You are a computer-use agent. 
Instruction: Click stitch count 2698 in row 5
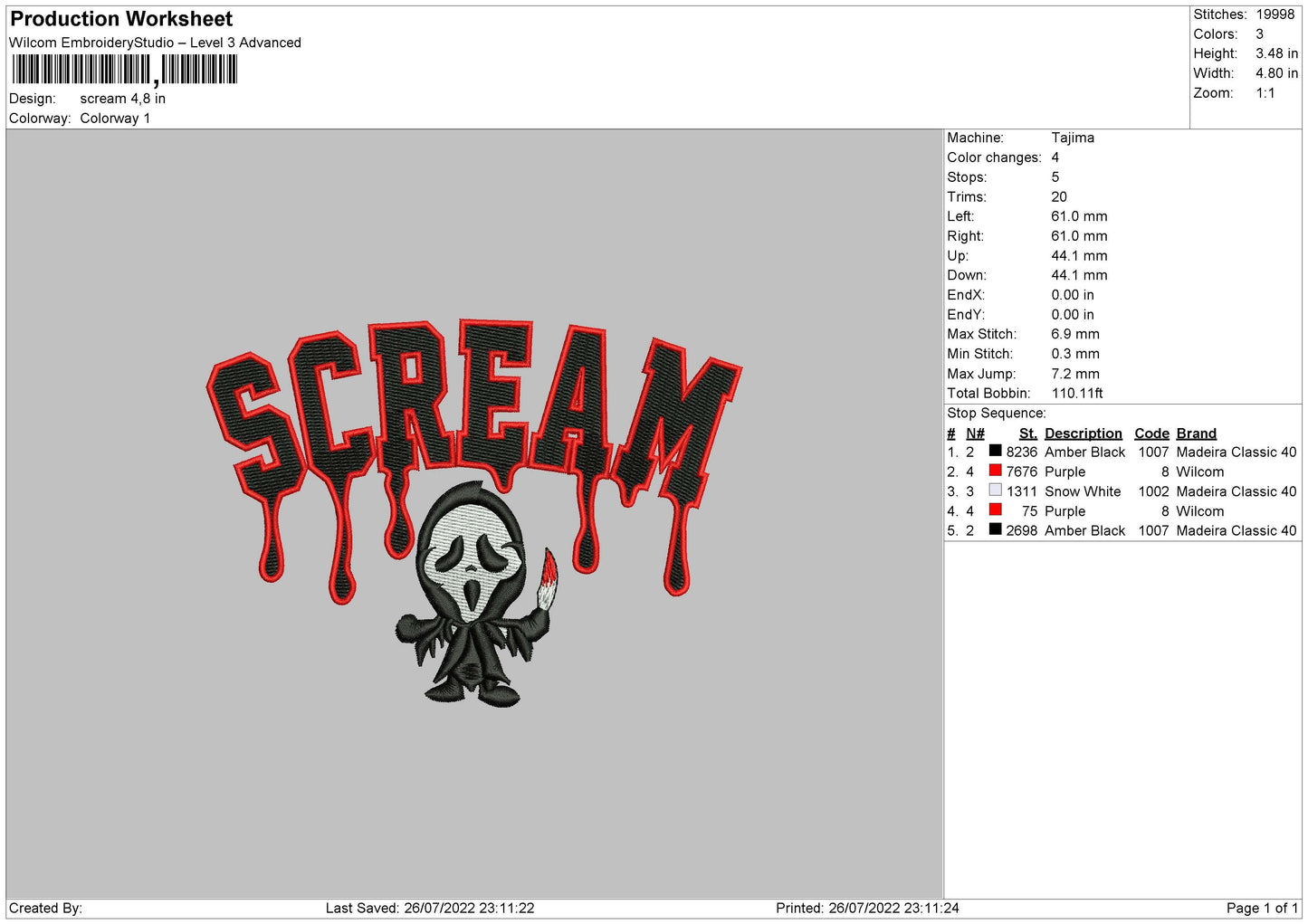[1022, 531]
